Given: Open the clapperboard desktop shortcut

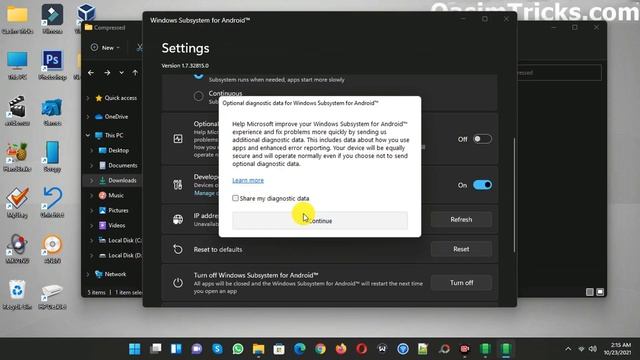Looking at the screenshot, I should coord(17,111).
